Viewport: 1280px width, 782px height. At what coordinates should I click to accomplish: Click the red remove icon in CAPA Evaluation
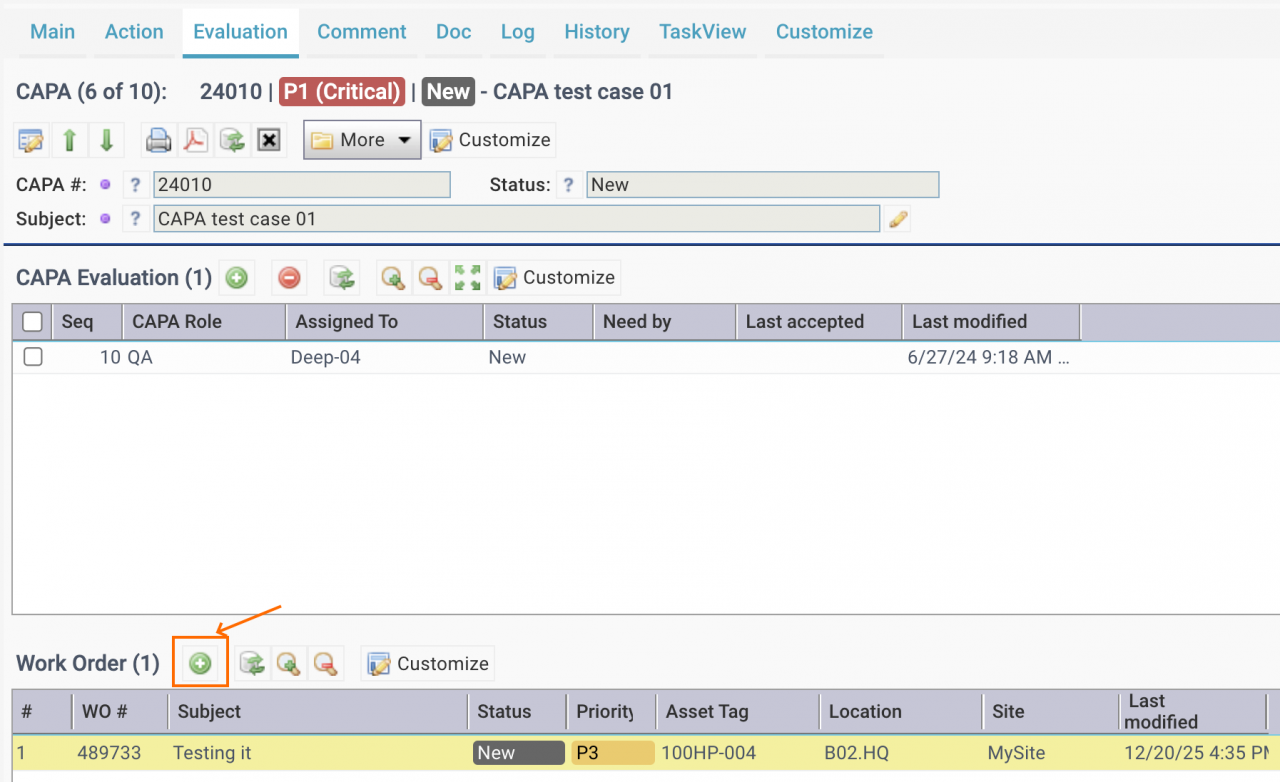[x=289, y=278]
